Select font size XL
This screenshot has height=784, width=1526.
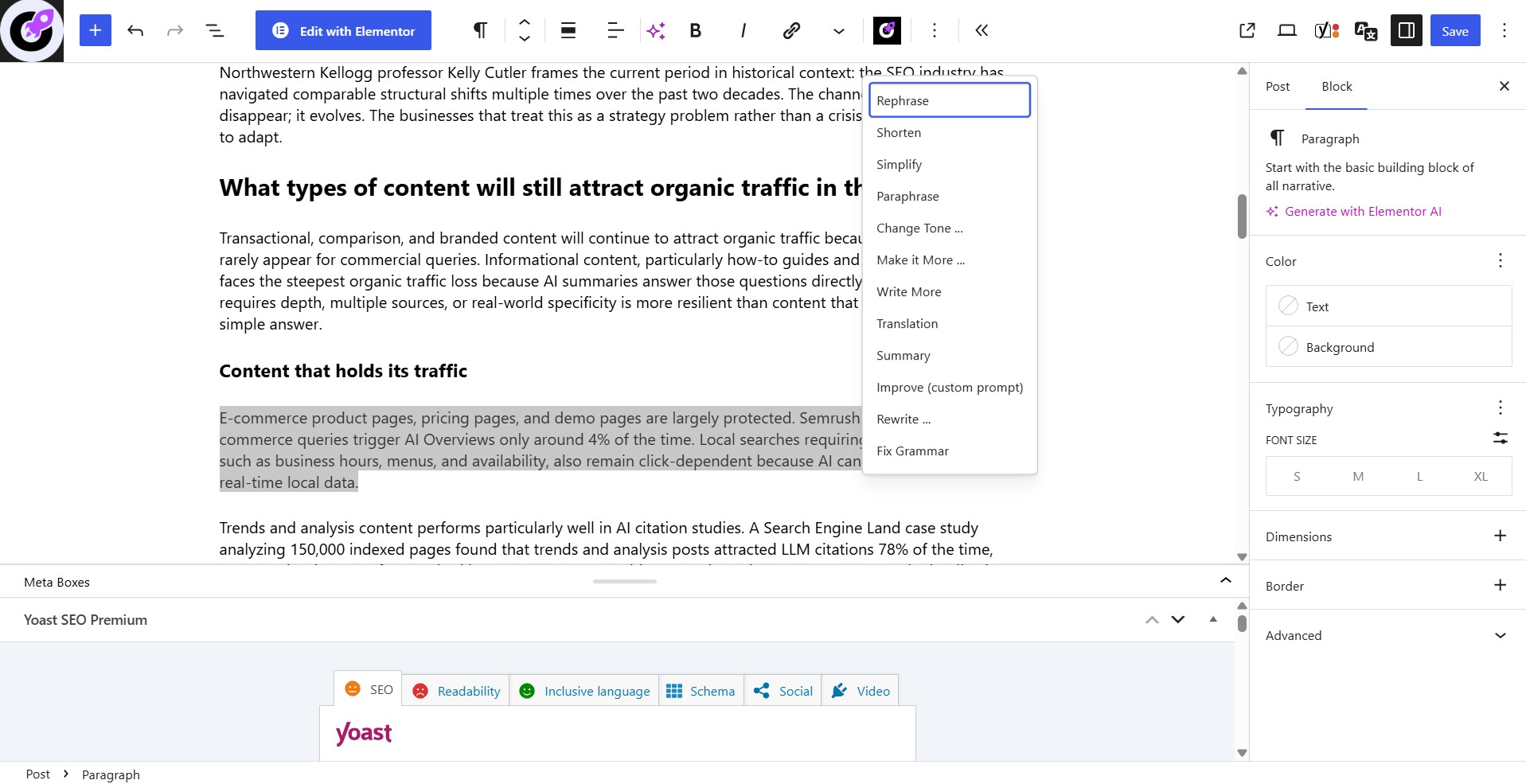coord(1481,476)
